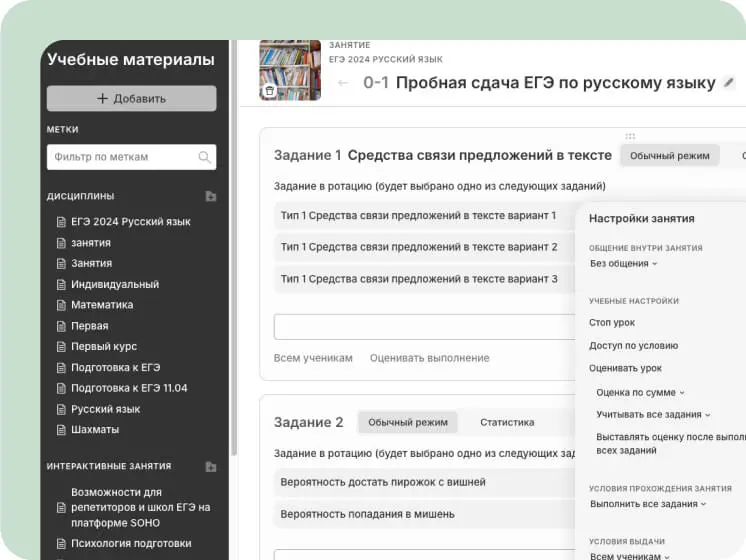746x560 pixels.
Task: Select Обычный режим tab in Задание 2
Action: tap(408, 422)
